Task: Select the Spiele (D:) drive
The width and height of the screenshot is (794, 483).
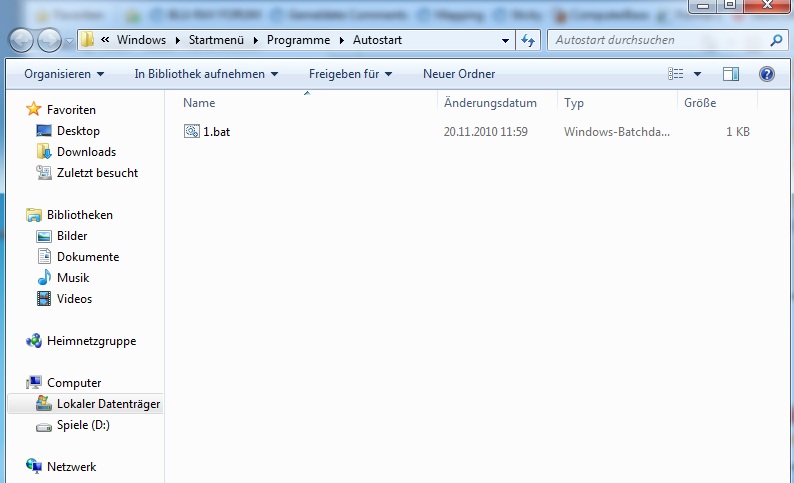Action: tap(83, 425)
